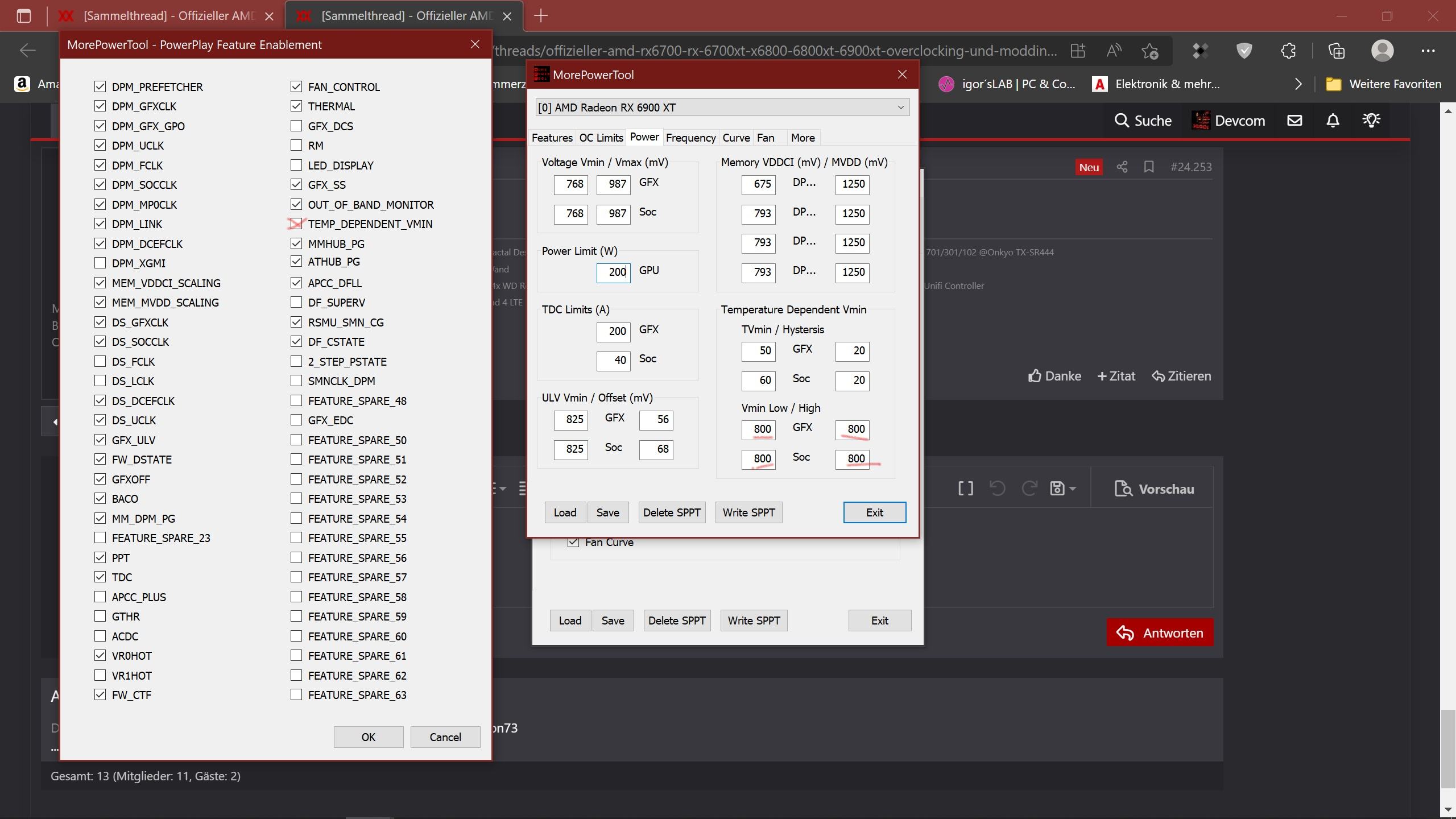1456x819 pixels.
Task: Open a new browser tab with plus icon
Action: [541, 16]
